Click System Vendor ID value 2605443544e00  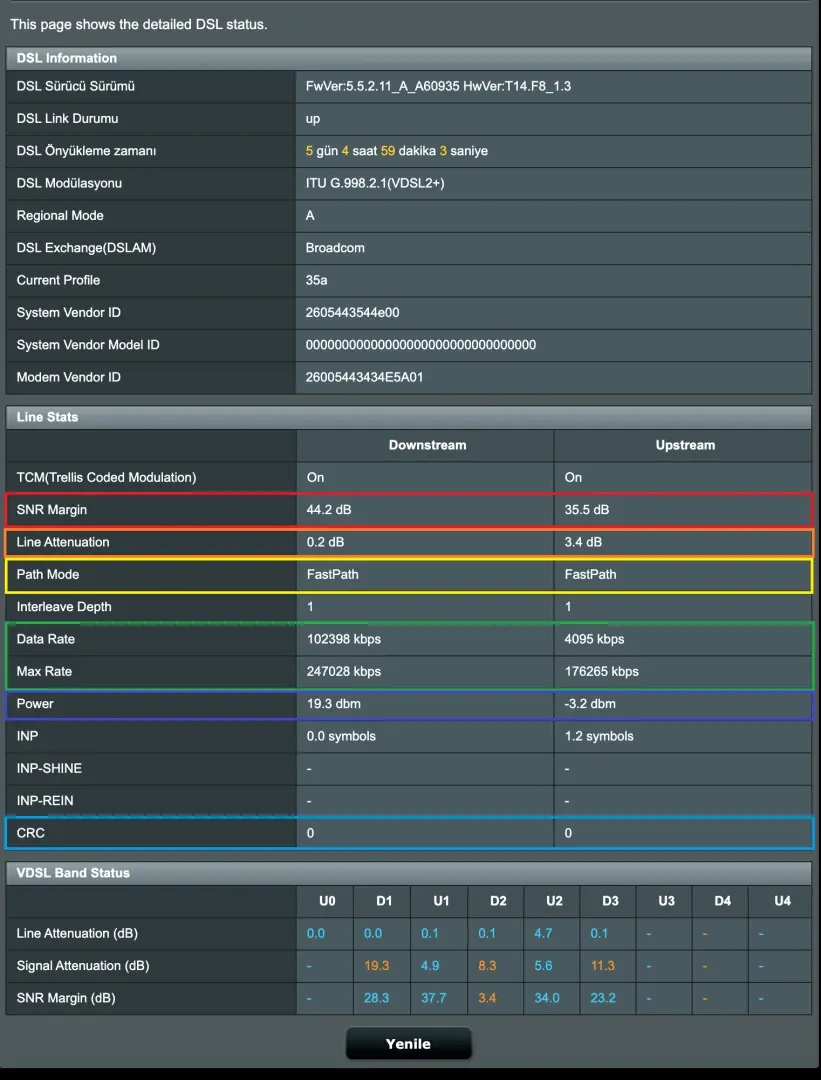tap(353, 313)
